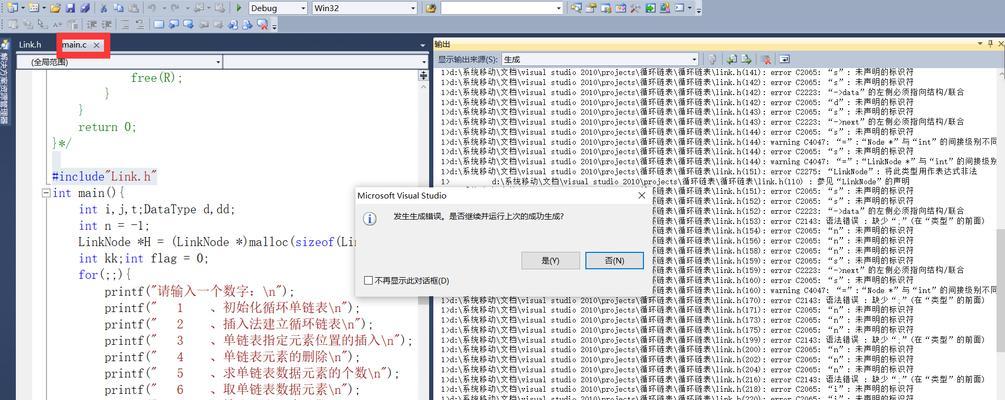Open the Solution Explorer toolbar icon
Screen dimensions: 1005x400
pyautogui.click(x=576, y=8)
